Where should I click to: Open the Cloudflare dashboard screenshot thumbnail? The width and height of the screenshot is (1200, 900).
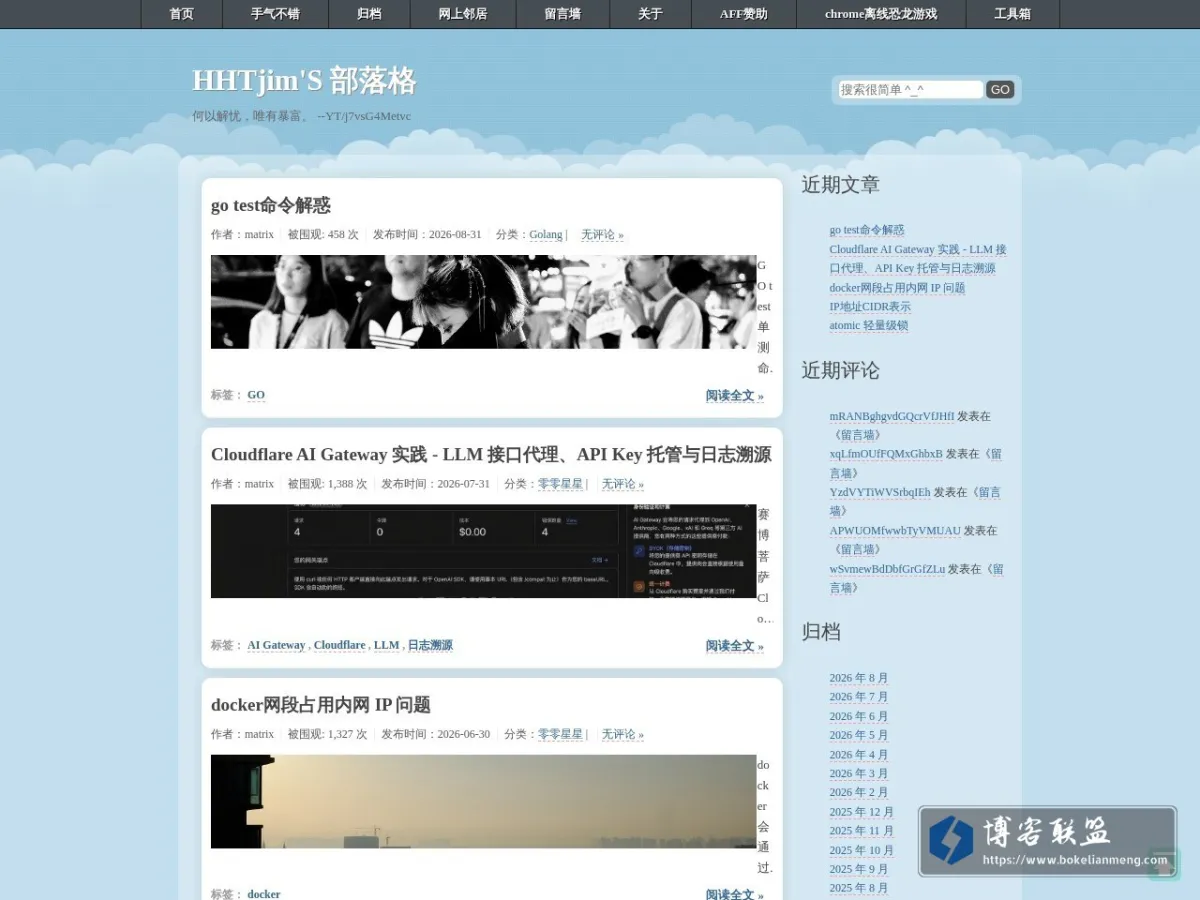click(483, 551)
